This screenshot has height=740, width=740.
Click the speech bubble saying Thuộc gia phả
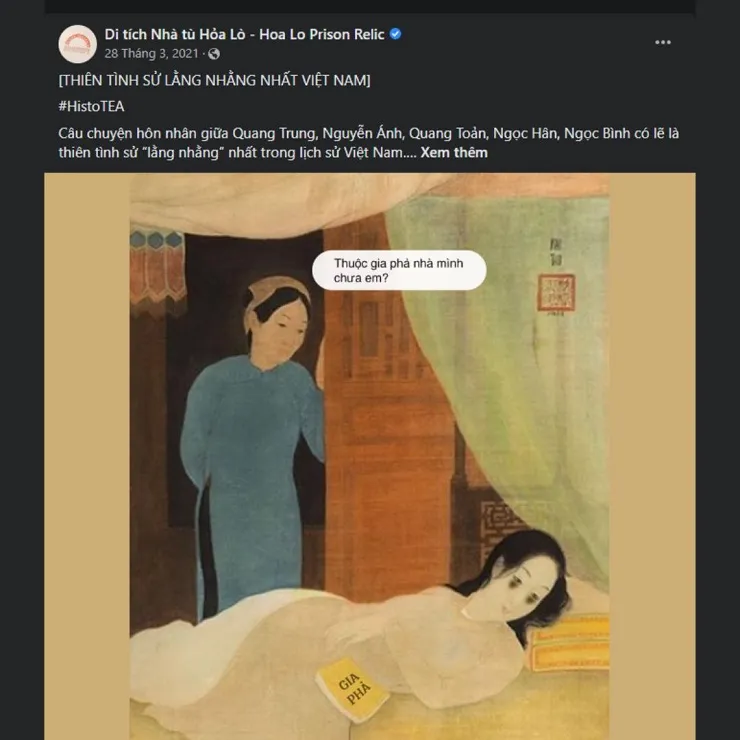pos(399,270)
